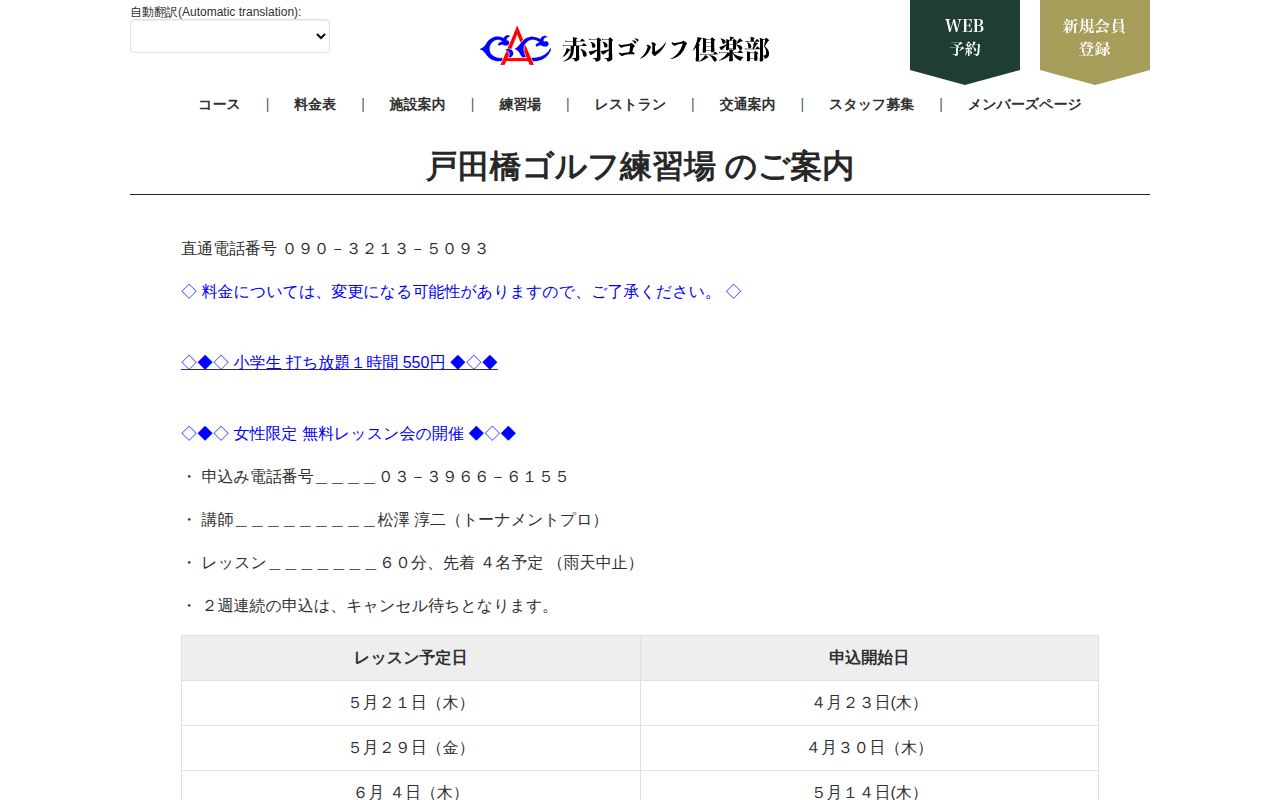This screenshot has width=1280, height=800.
Task: Open the automatic translation language dropdown
Action: 230,36
